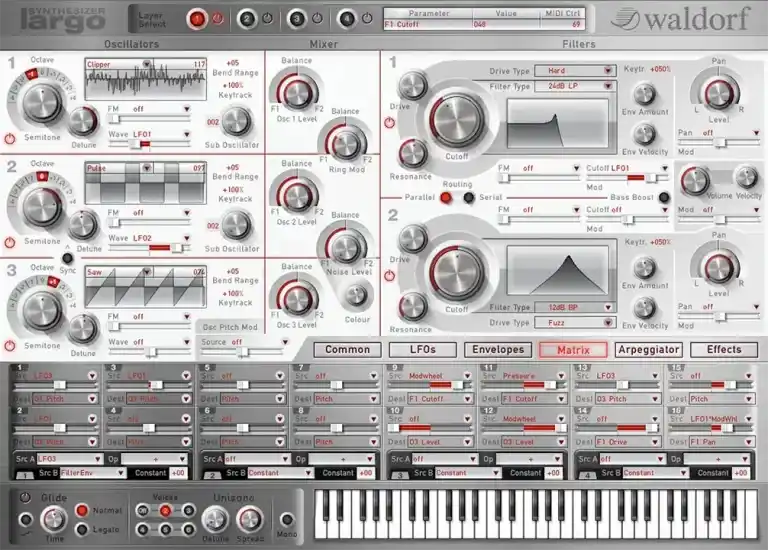Image resolution: width=768 pixels, height=550 pixels.
Task: Select Layer 2 button
Action: coord(247,20)
